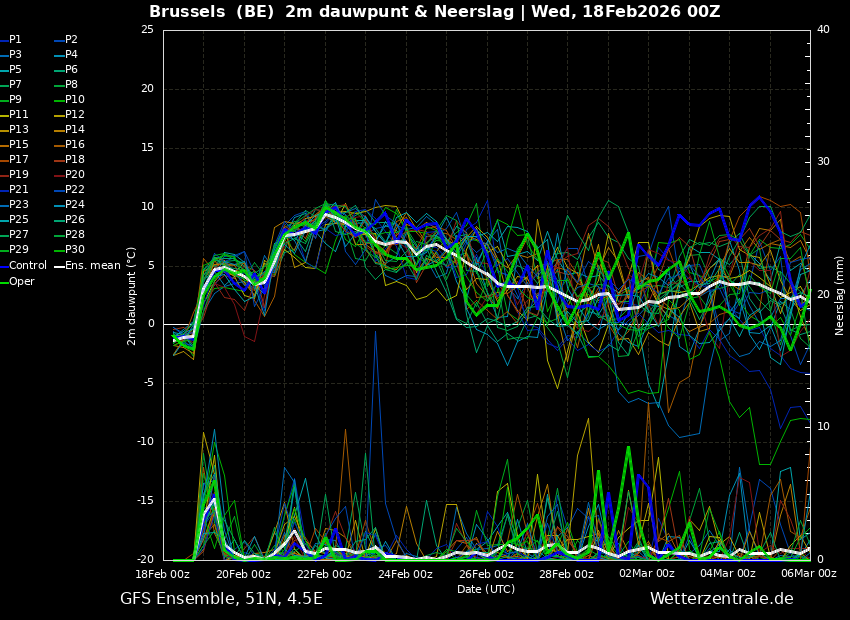The image size is (850, 620).
Task: Select P23 legend label
Action: (x=15, y=204)
